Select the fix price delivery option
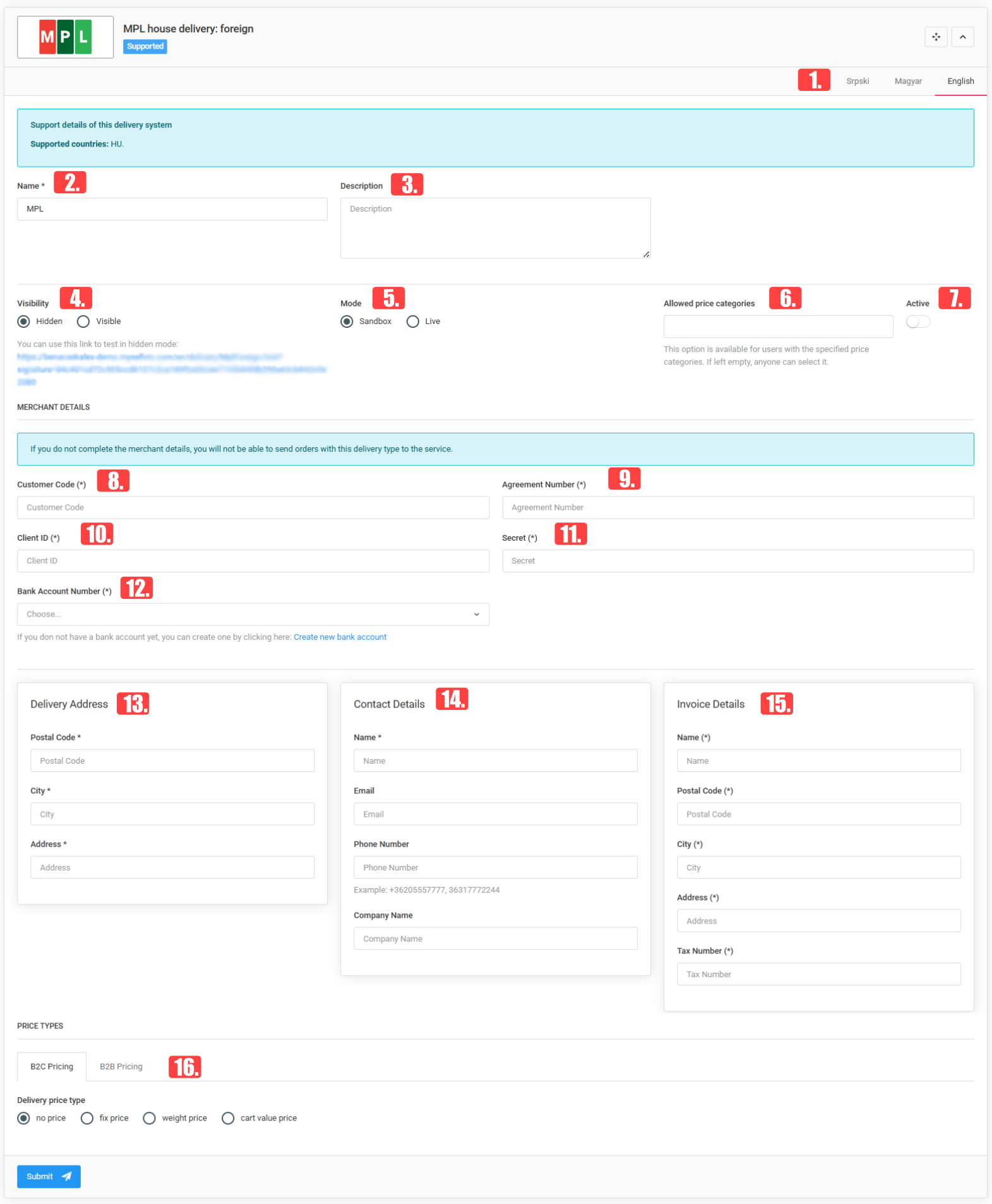992x1204 pixels. 87,1119
